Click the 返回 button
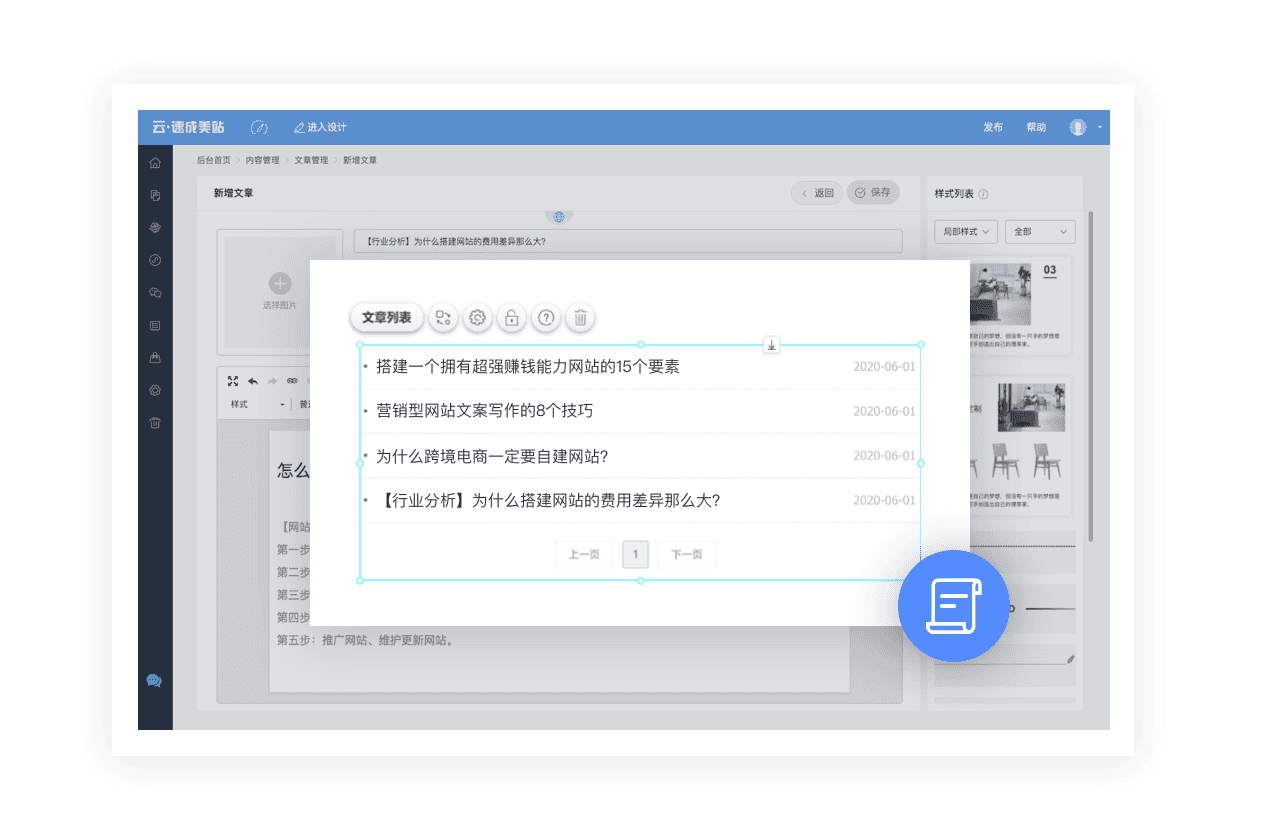 [817, 193]
